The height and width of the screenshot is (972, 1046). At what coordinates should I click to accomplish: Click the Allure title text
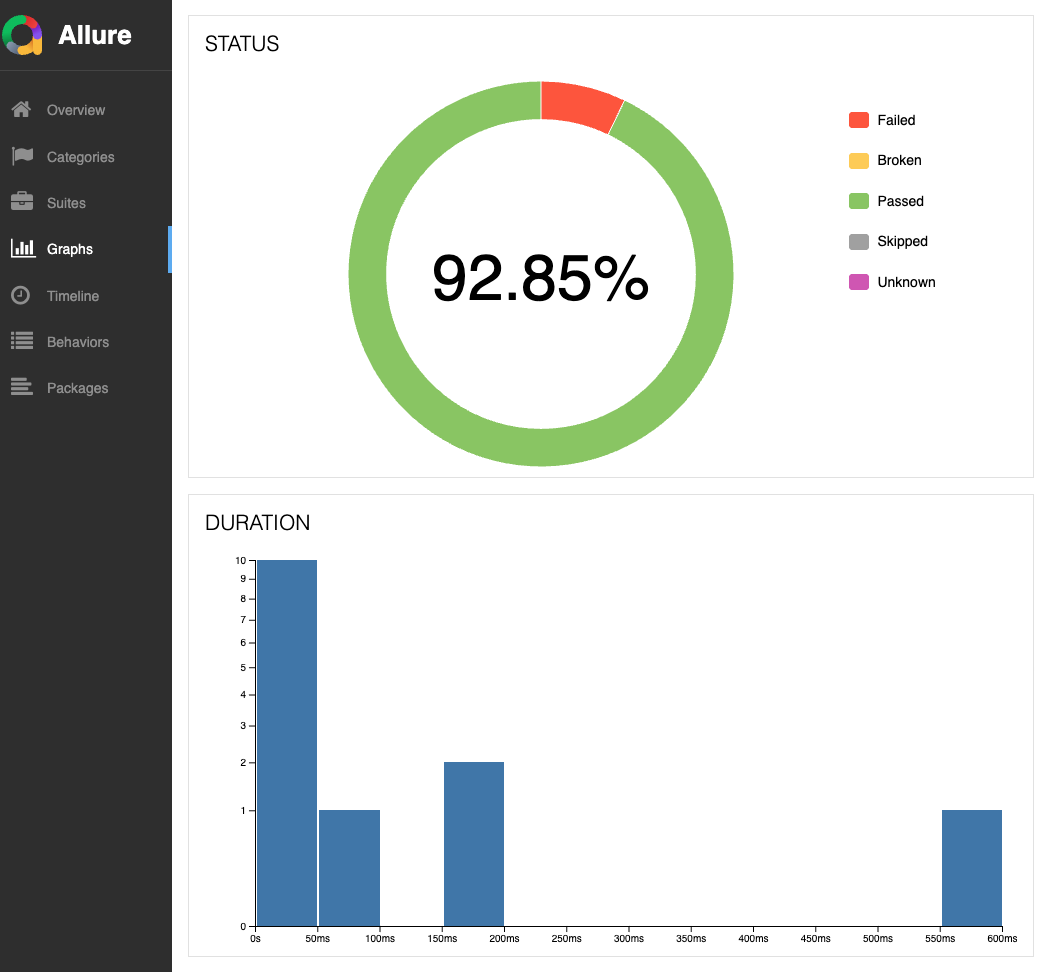point(95,35)
